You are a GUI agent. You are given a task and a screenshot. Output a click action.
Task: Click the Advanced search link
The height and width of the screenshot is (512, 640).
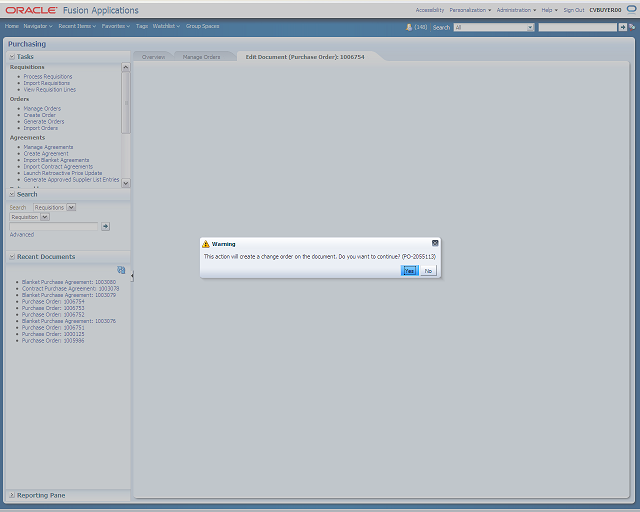pos(22,235)
